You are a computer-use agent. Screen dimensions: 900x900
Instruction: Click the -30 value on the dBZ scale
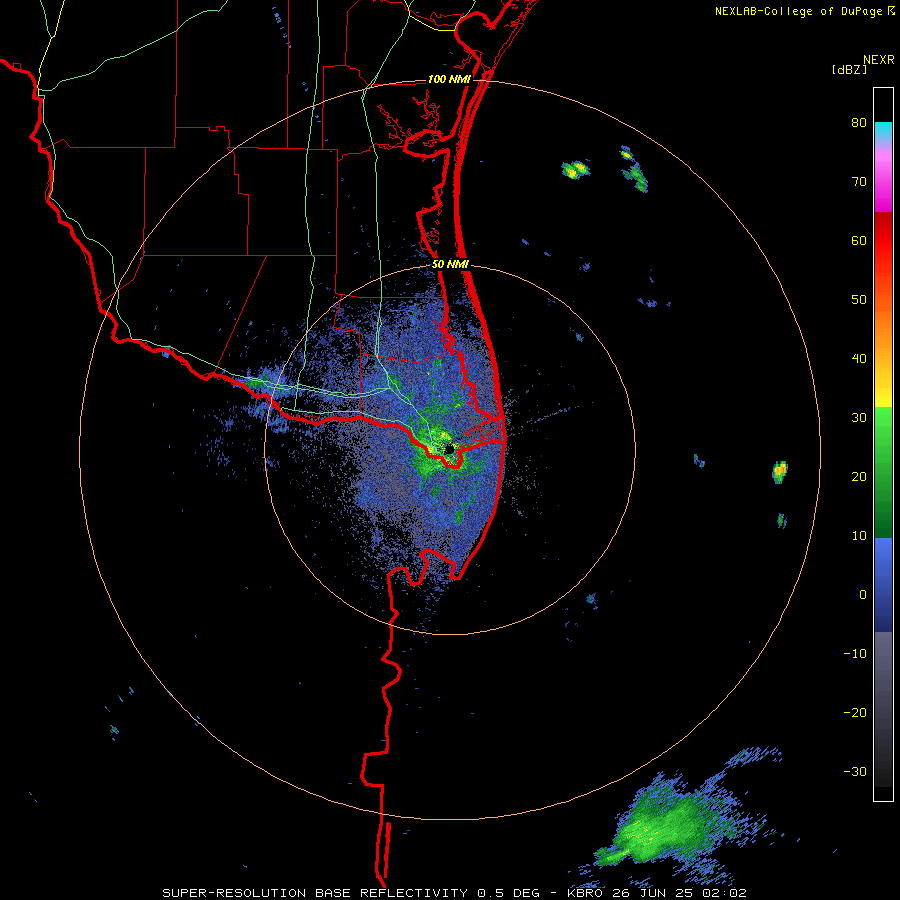[855, 771]
